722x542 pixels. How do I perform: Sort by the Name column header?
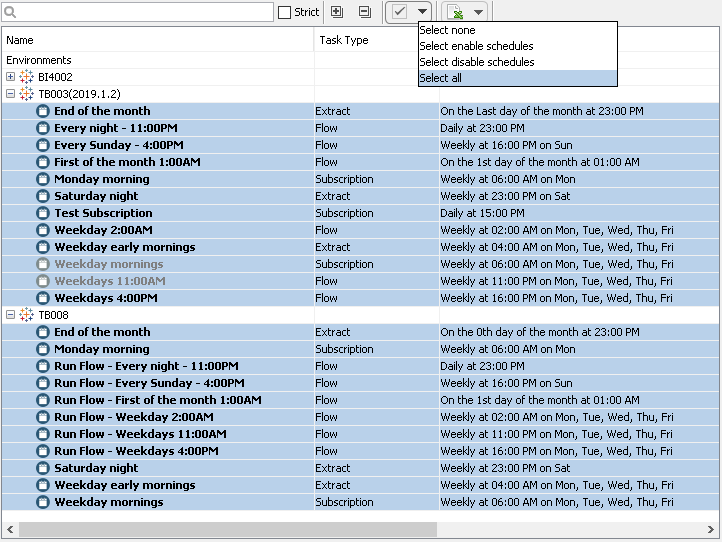20,40
